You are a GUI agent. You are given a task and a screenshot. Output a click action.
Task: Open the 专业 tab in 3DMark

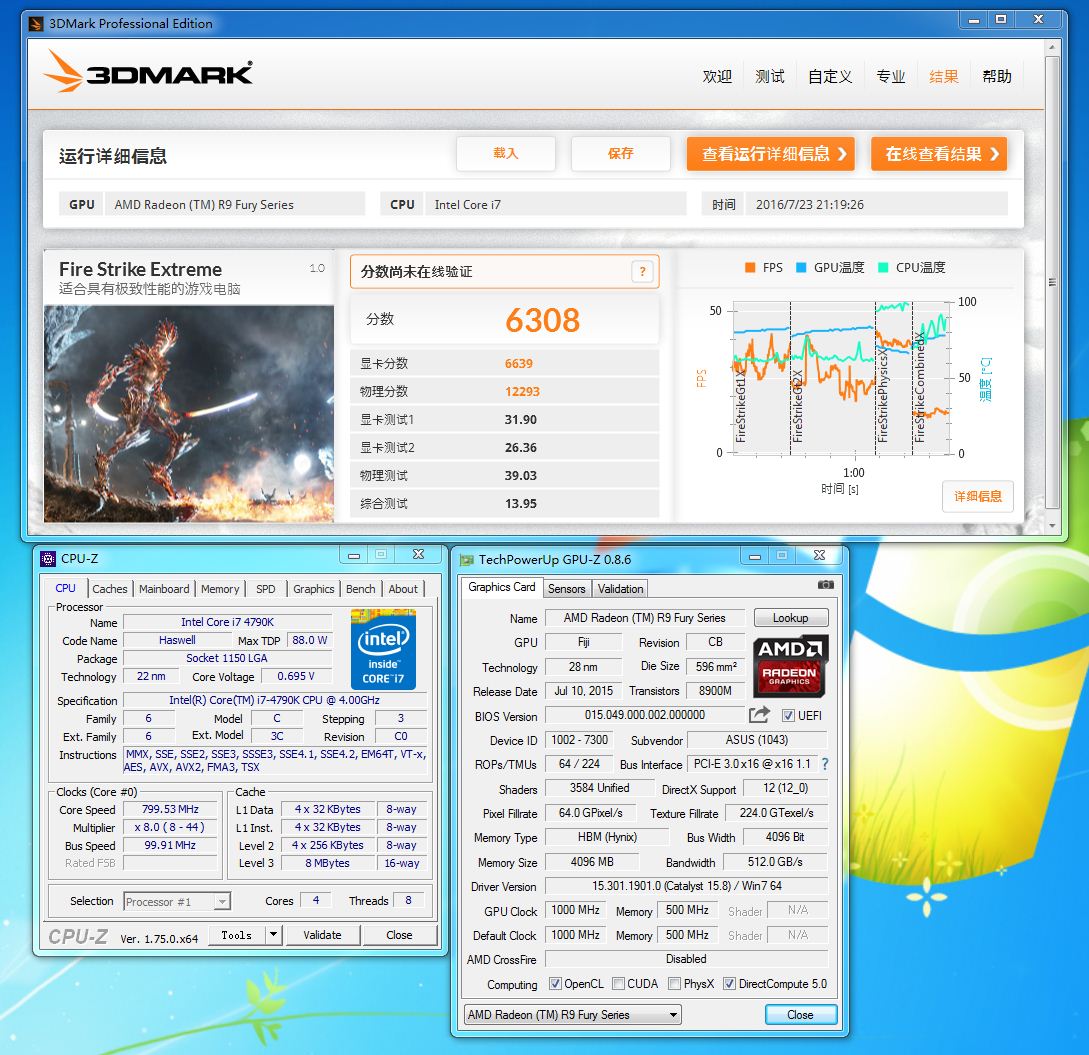click(x=890, y=76)
